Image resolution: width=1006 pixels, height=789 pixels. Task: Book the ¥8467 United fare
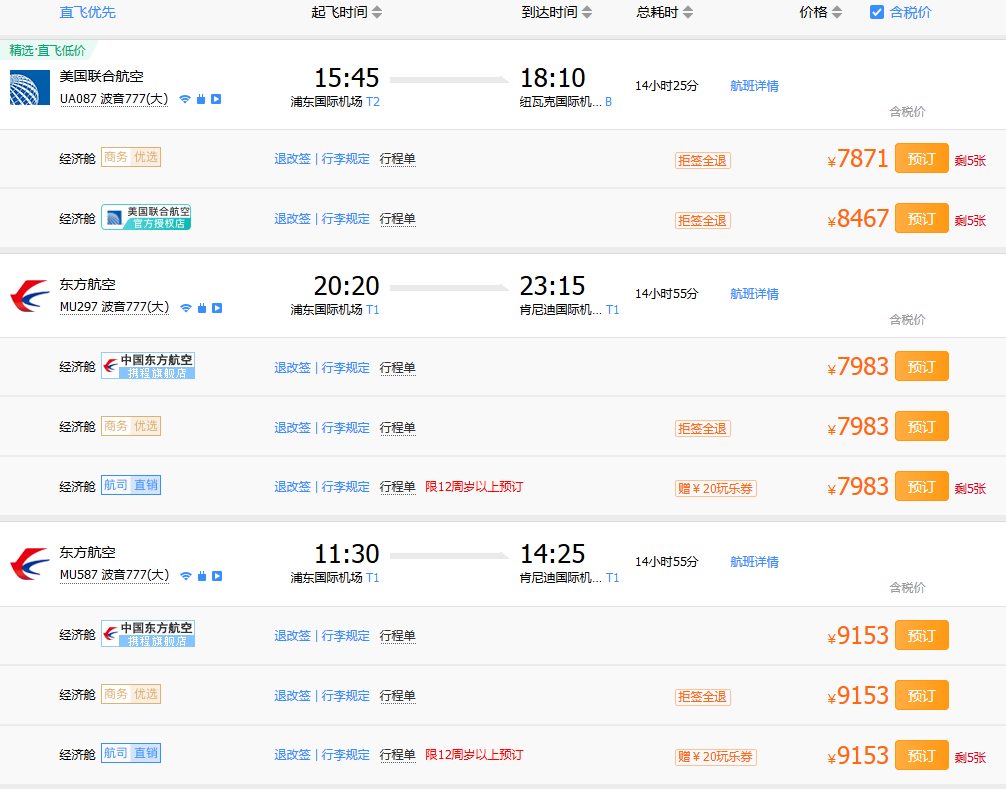pyautogui.click(x=921, y=219)
